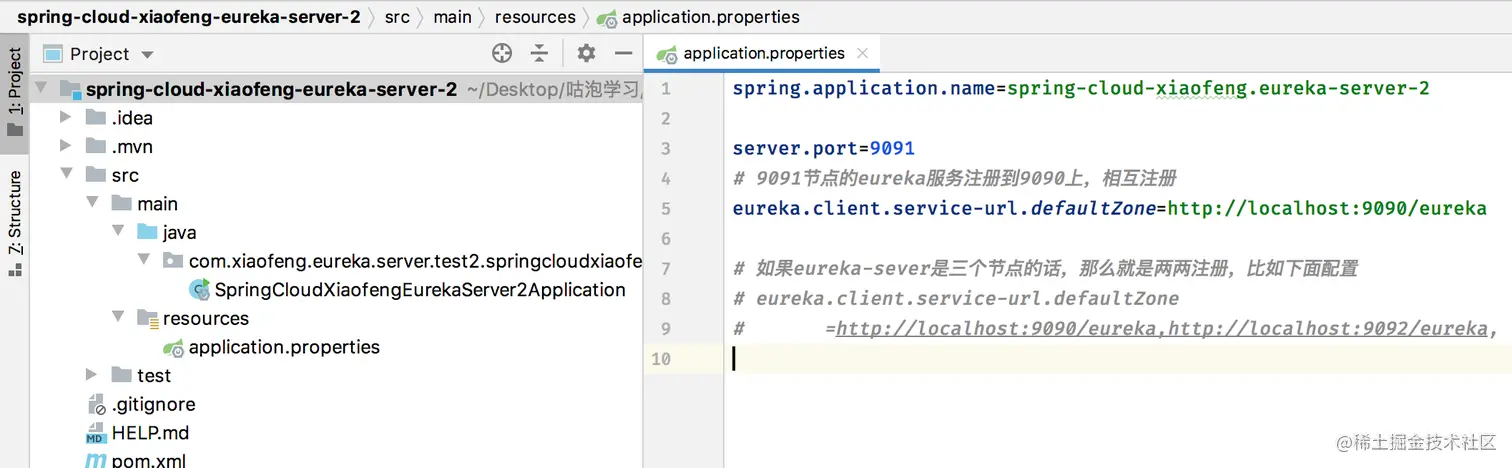The width and height of the screenshot is (1512, 468).
Task: Open the Project view dropdown
Action: (x=148, y=54)
